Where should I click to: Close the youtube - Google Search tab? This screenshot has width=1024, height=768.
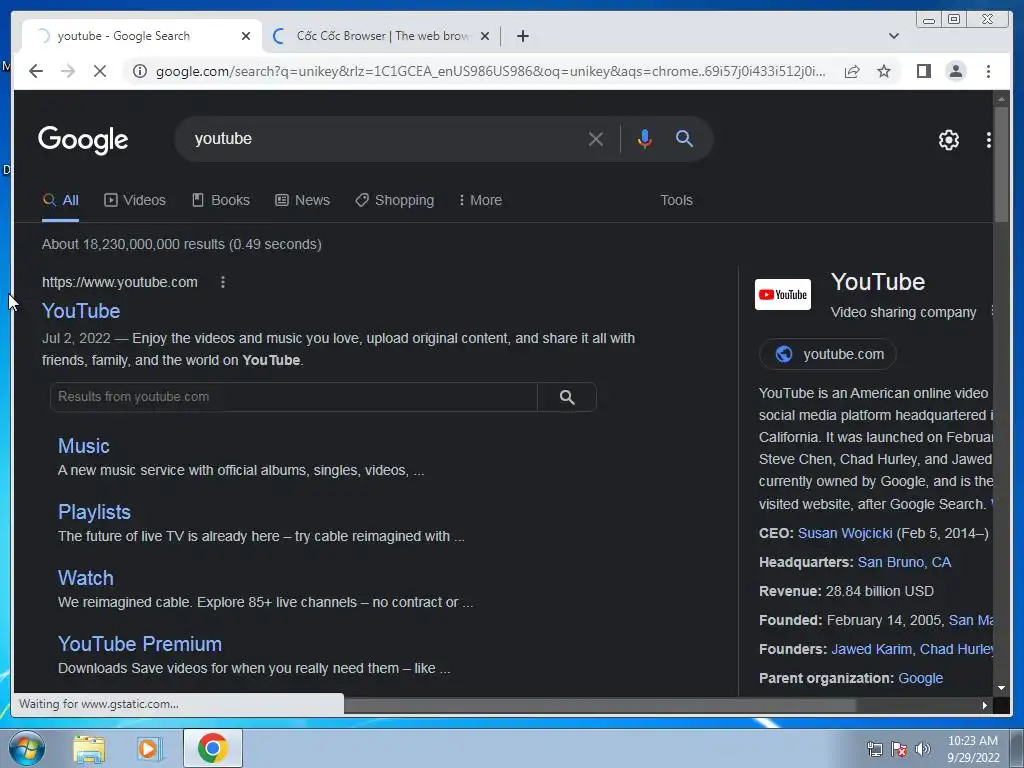246,36
